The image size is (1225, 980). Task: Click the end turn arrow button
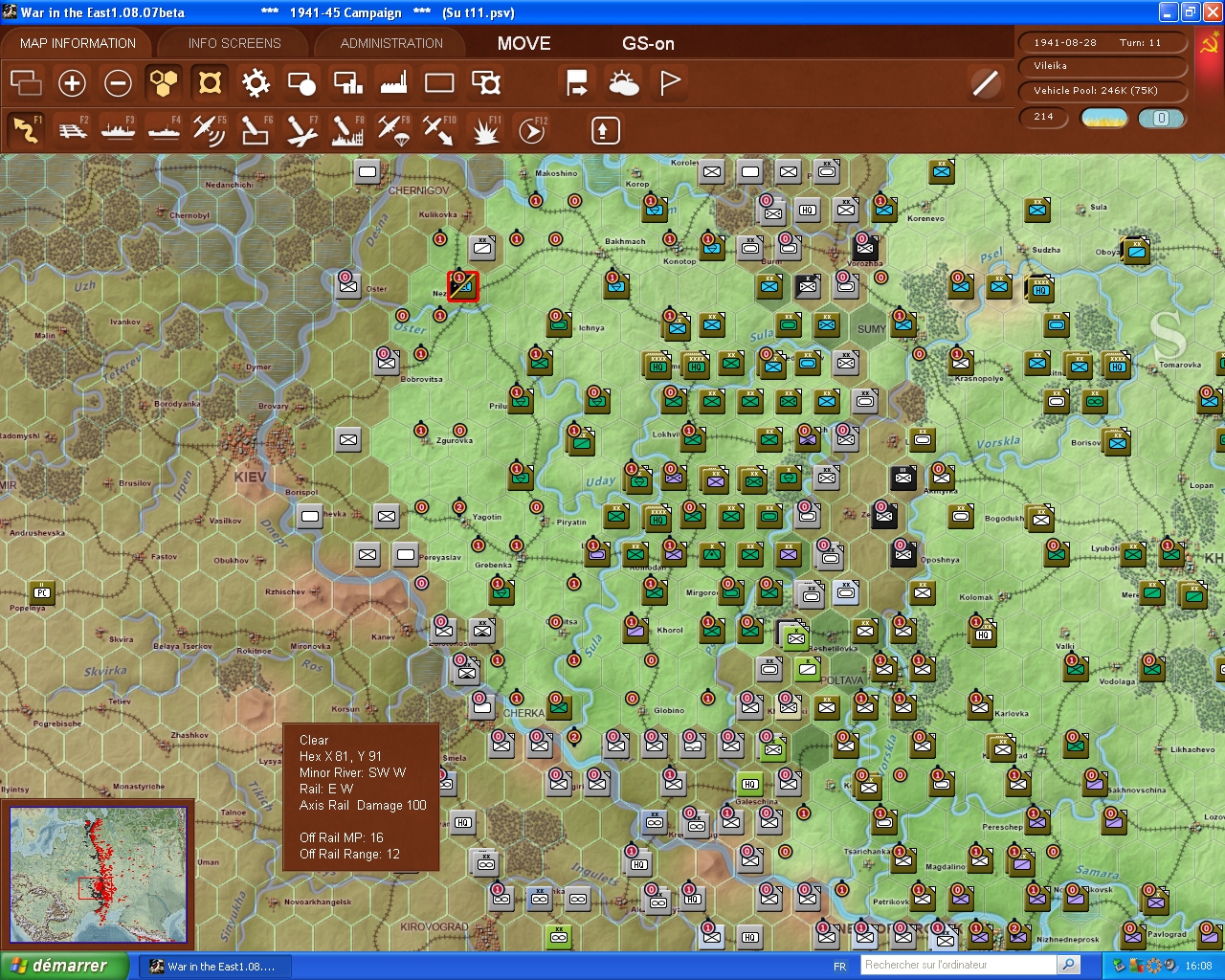tap(576, 83)
